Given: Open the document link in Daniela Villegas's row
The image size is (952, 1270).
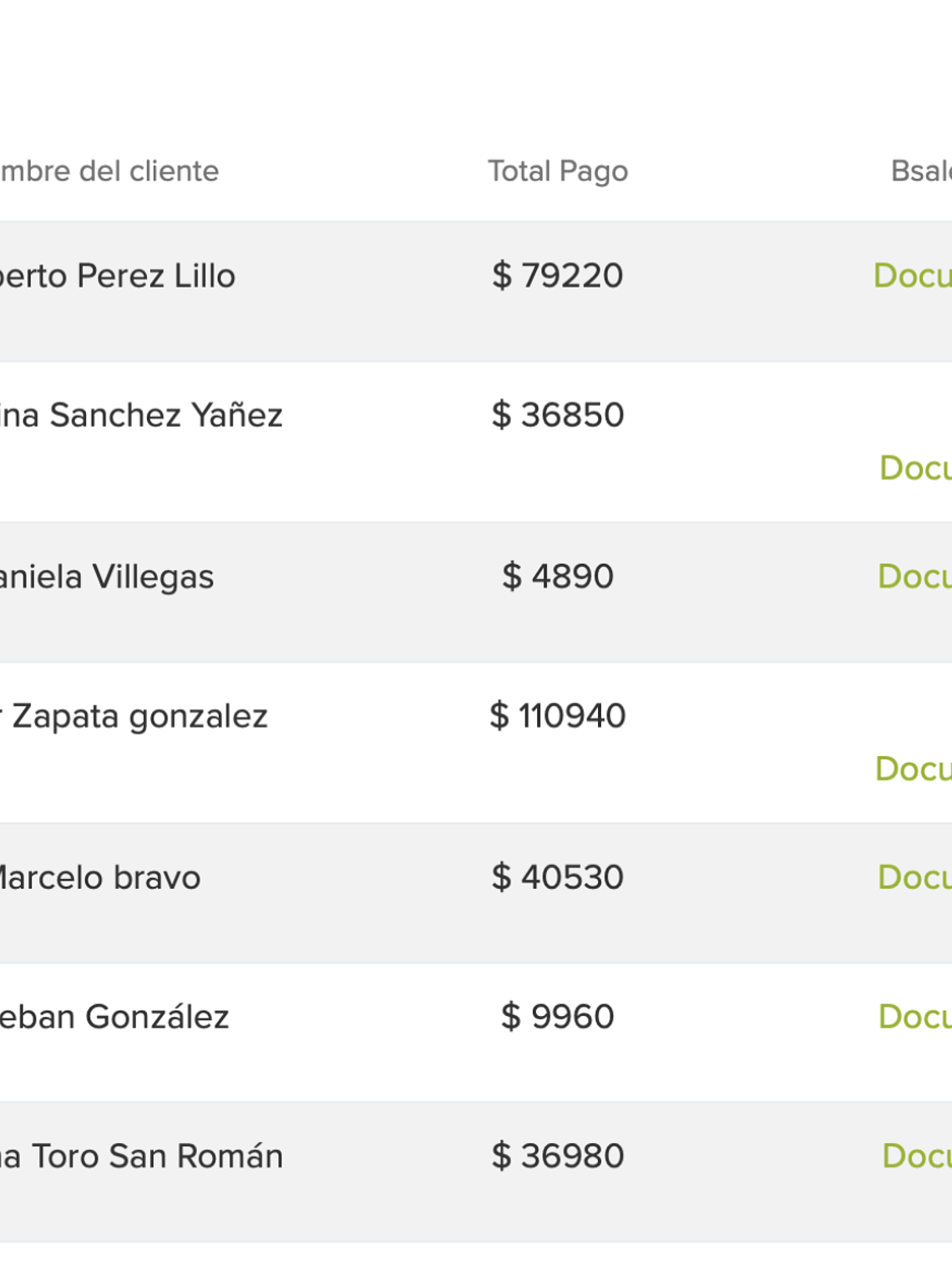Looking at the screenshot, I should (914, 577).
